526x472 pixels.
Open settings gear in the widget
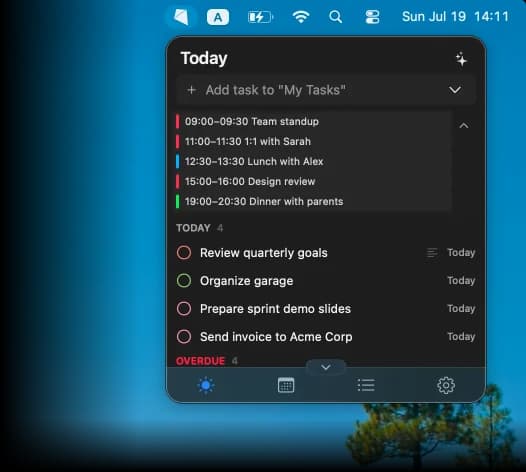click(x=446, y=385)
